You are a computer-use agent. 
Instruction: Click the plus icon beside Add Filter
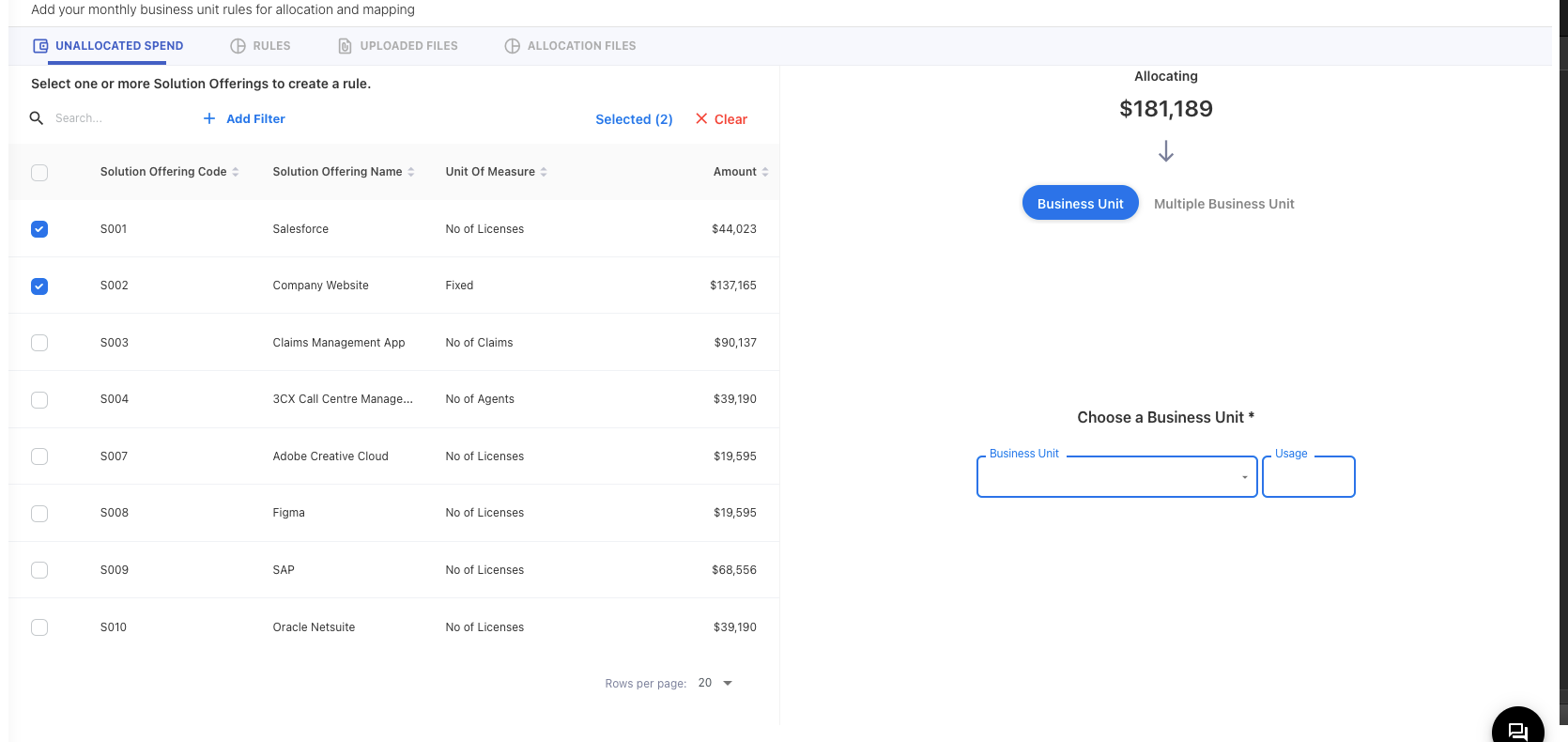click(209, 118)
